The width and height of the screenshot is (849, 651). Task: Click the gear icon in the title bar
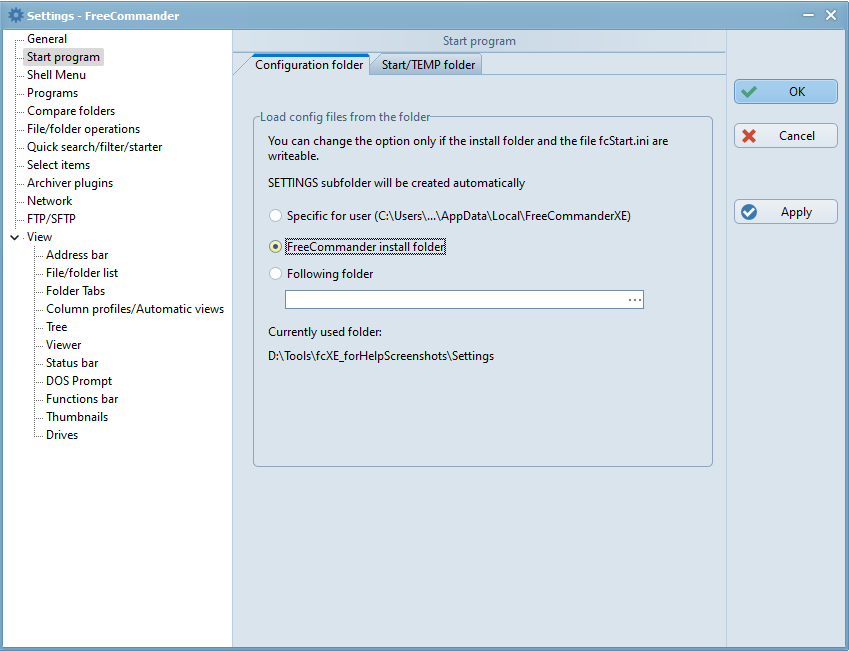(x=16, y=15)
